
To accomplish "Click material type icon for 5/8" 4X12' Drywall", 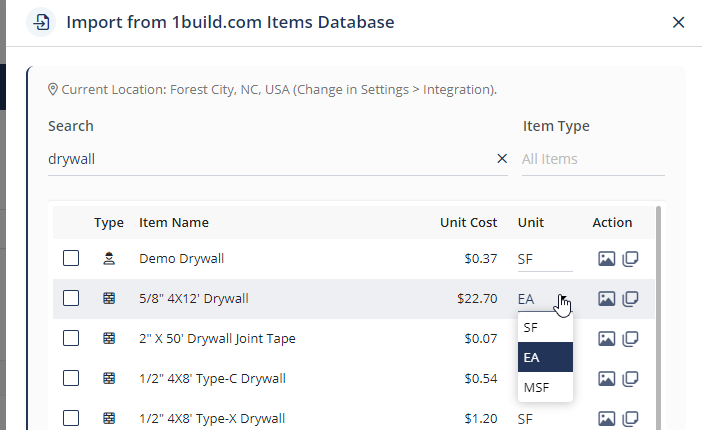I will (109, 298).
